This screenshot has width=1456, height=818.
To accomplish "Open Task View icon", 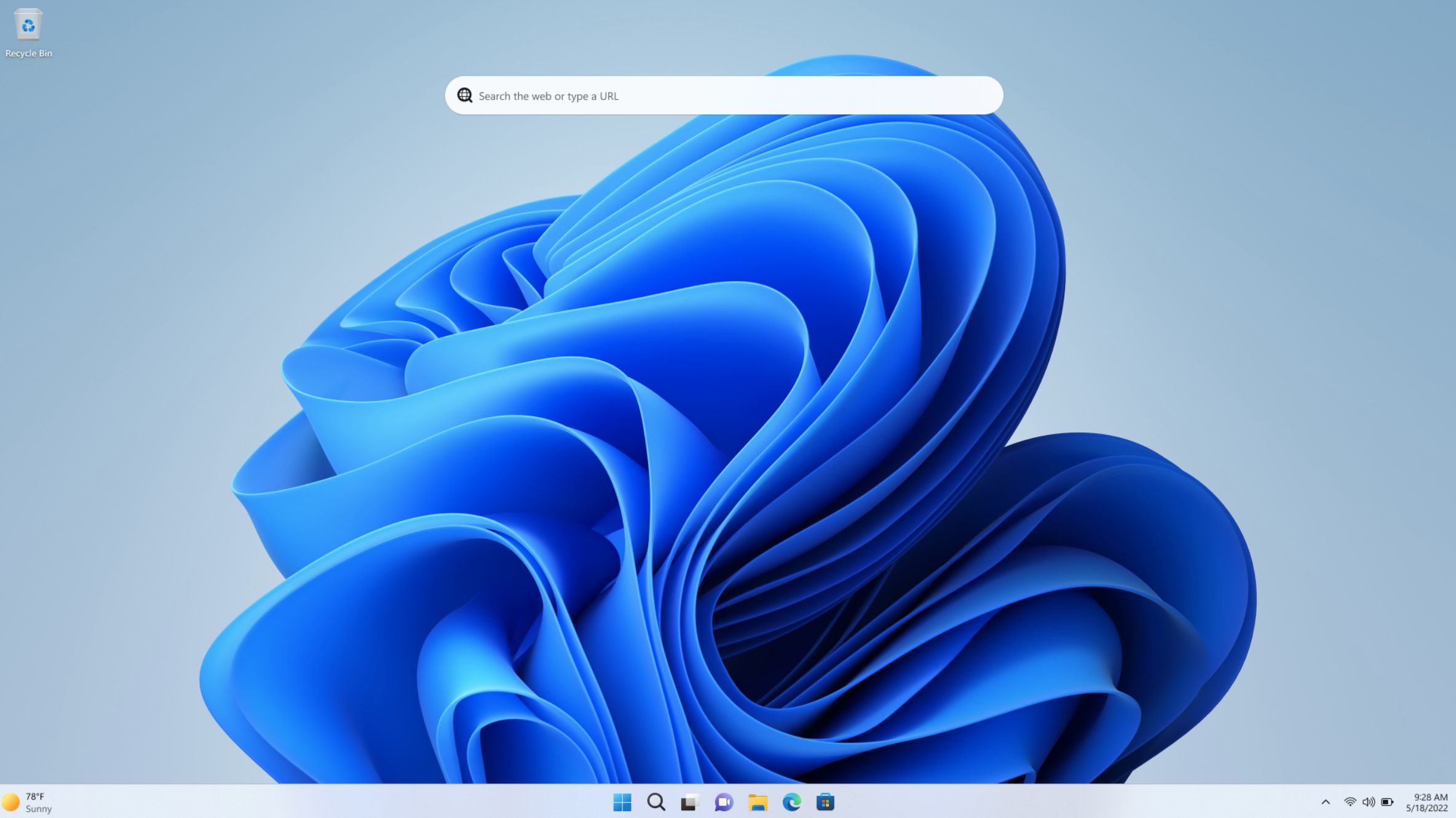I will [x=689, y=802].
